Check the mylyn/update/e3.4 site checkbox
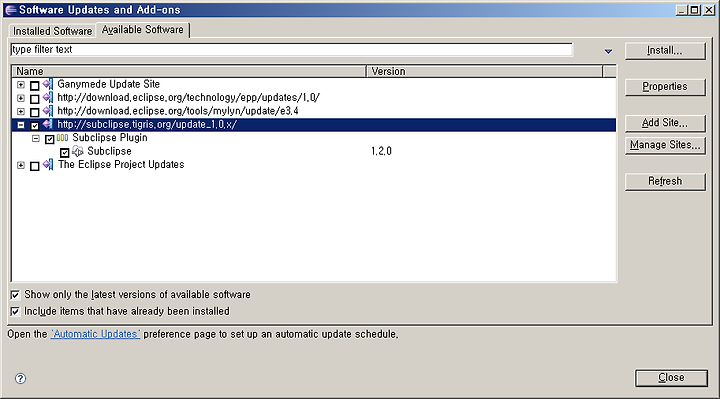Viewport: 720px width, 399px height. point(34,112)
